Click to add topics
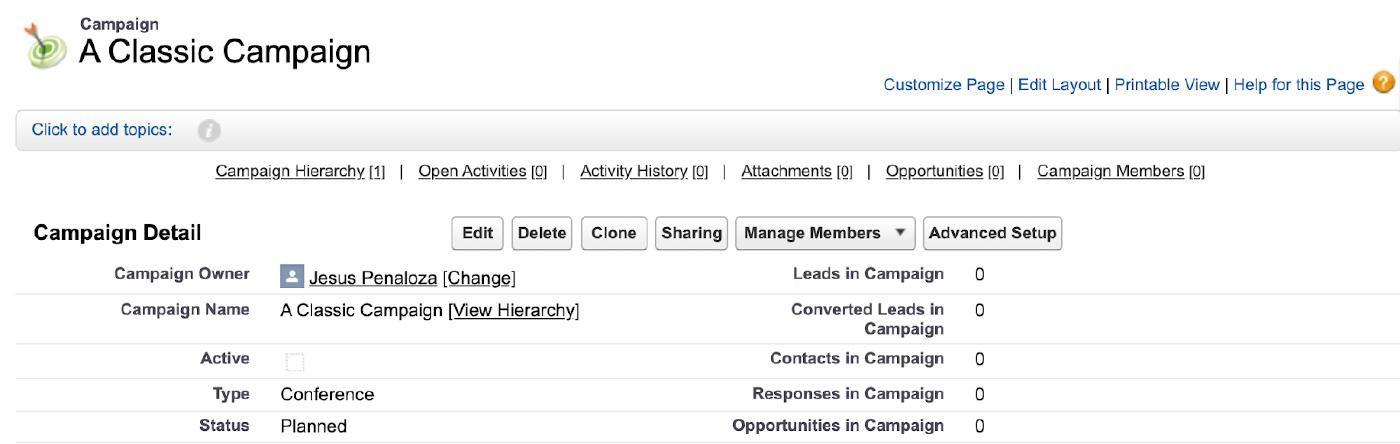This screenshot has height=444, width=1400. click(102, 130)
